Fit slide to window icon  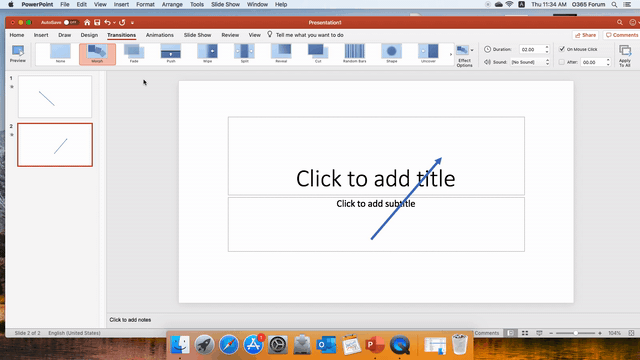click(x=631, y=333)
